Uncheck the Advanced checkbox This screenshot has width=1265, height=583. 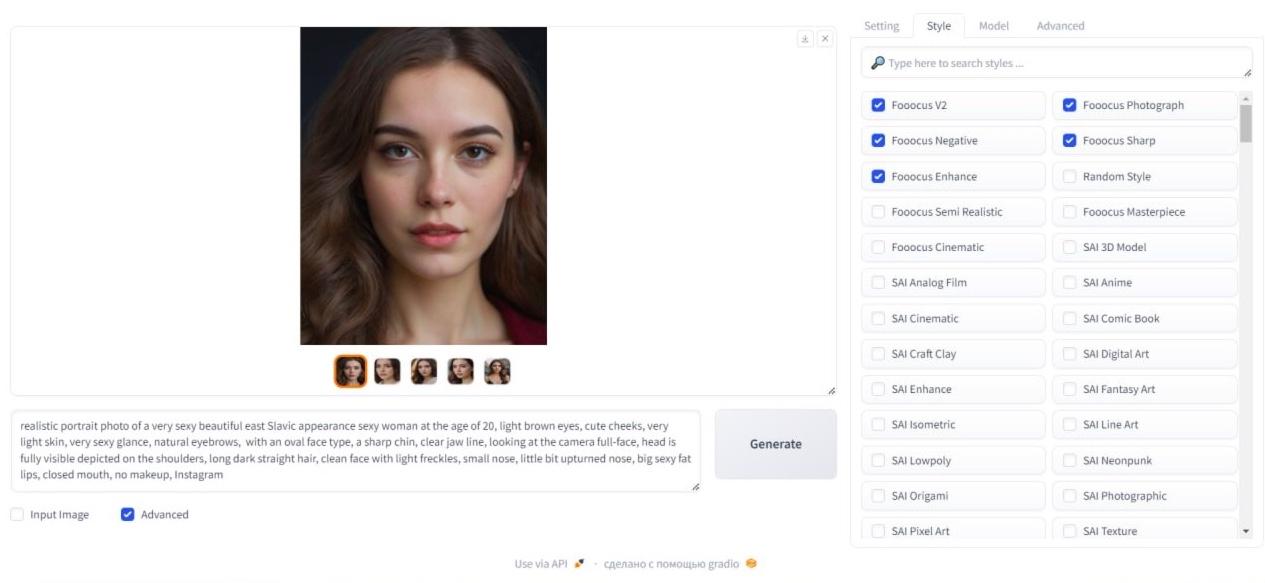click(127, 514)
